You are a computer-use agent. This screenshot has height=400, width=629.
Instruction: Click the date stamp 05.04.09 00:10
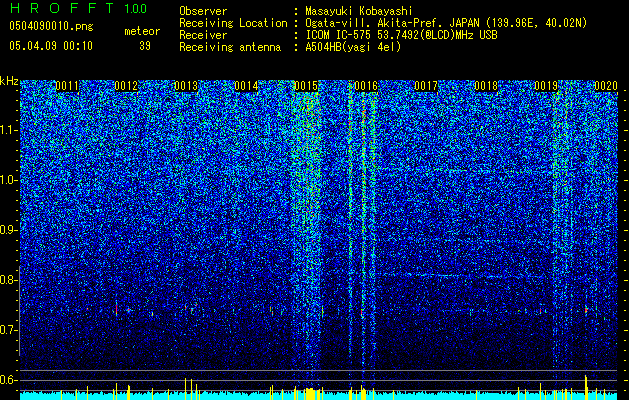pos(51,46)
